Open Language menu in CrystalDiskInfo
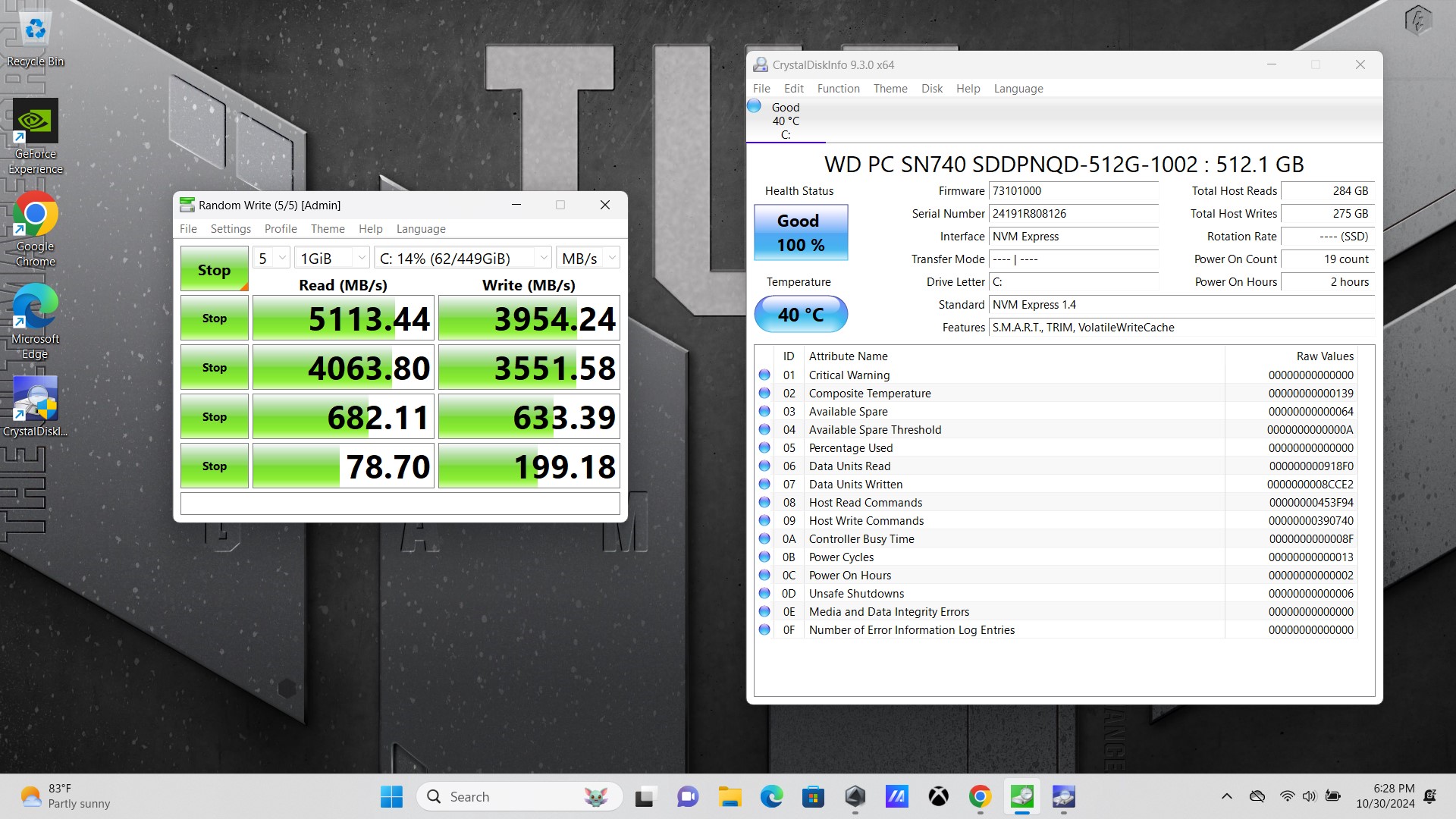Viewport: 1456px width, 819px height. [1018, 89]
